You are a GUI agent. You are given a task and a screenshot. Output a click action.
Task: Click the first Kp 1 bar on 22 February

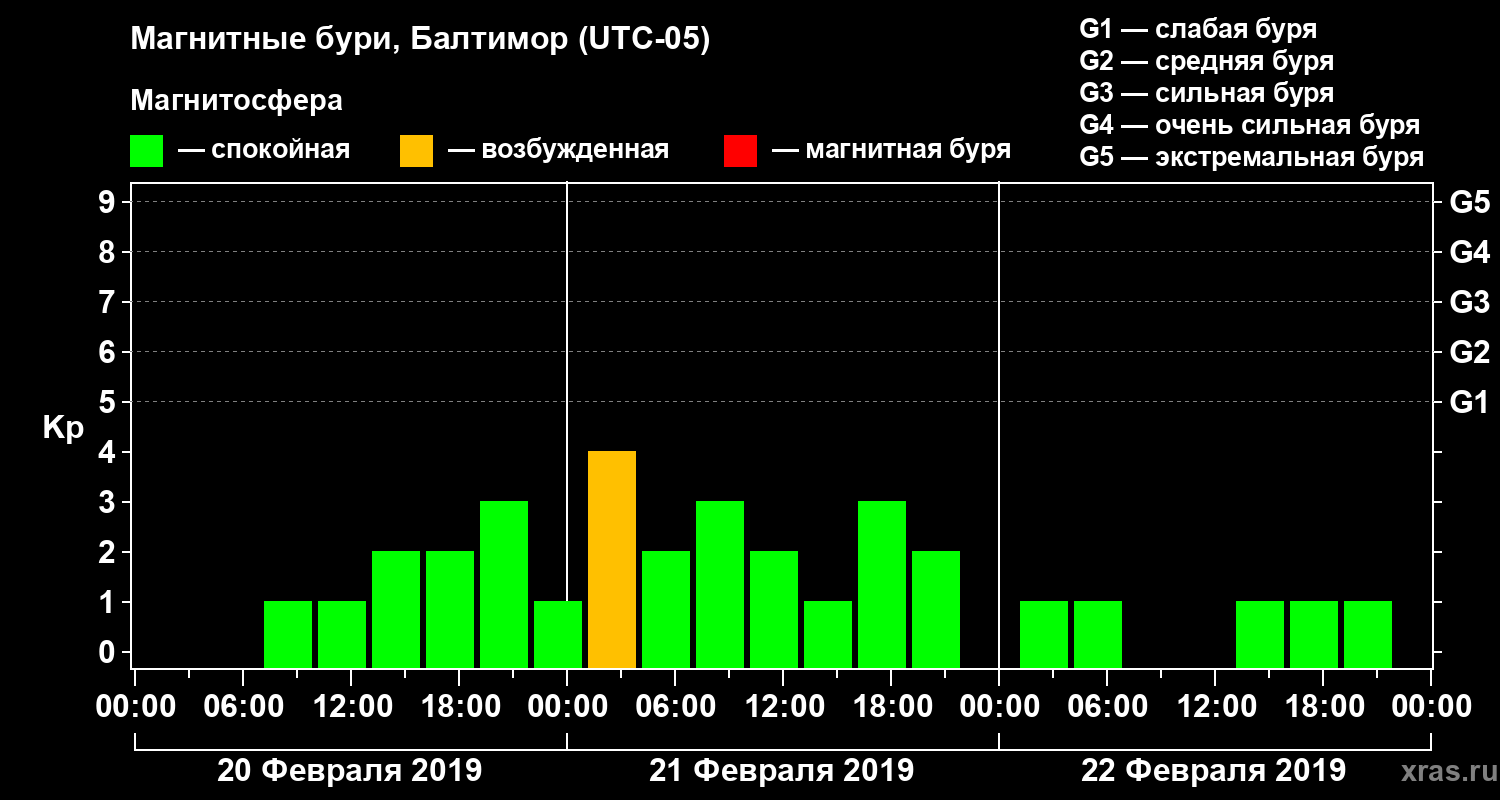tap(1044, 635)
